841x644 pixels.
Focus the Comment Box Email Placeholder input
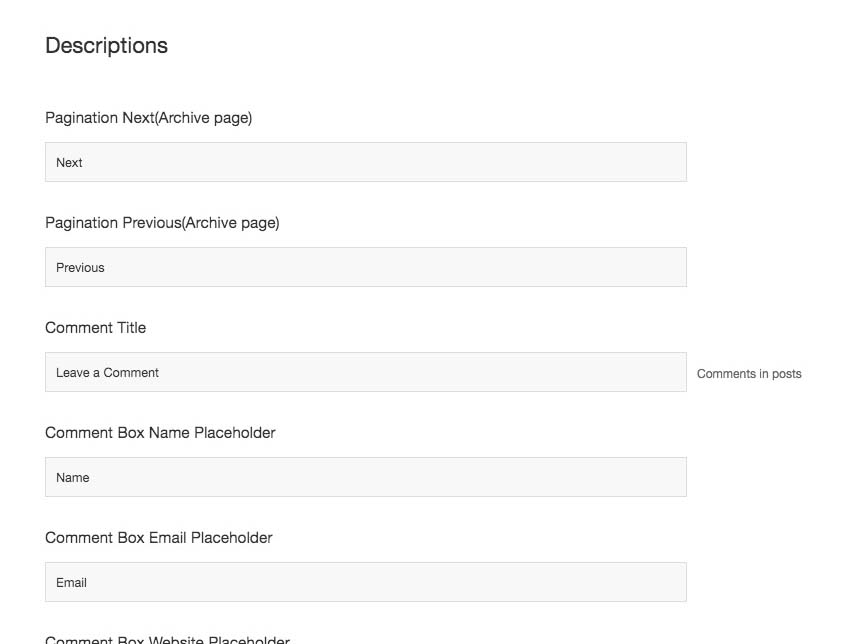pyautogui.click(x=366, y=582)
